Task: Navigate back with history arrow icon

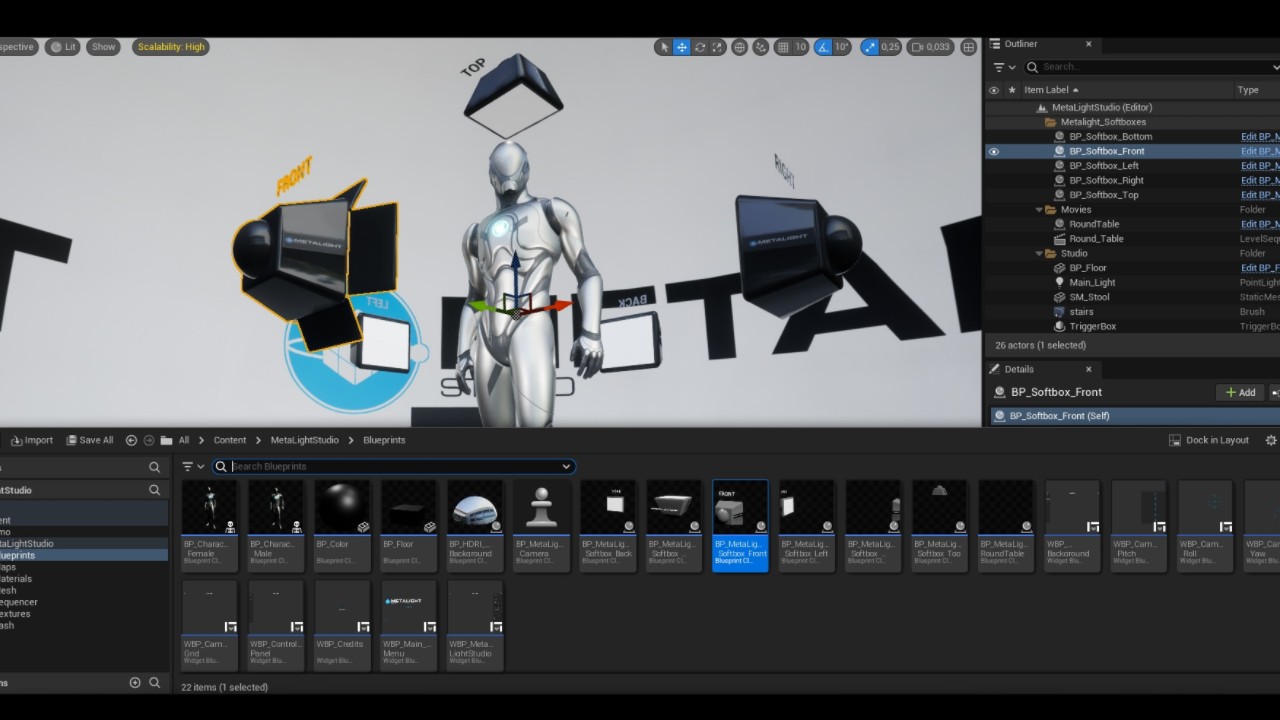Action: coord(131,440)
